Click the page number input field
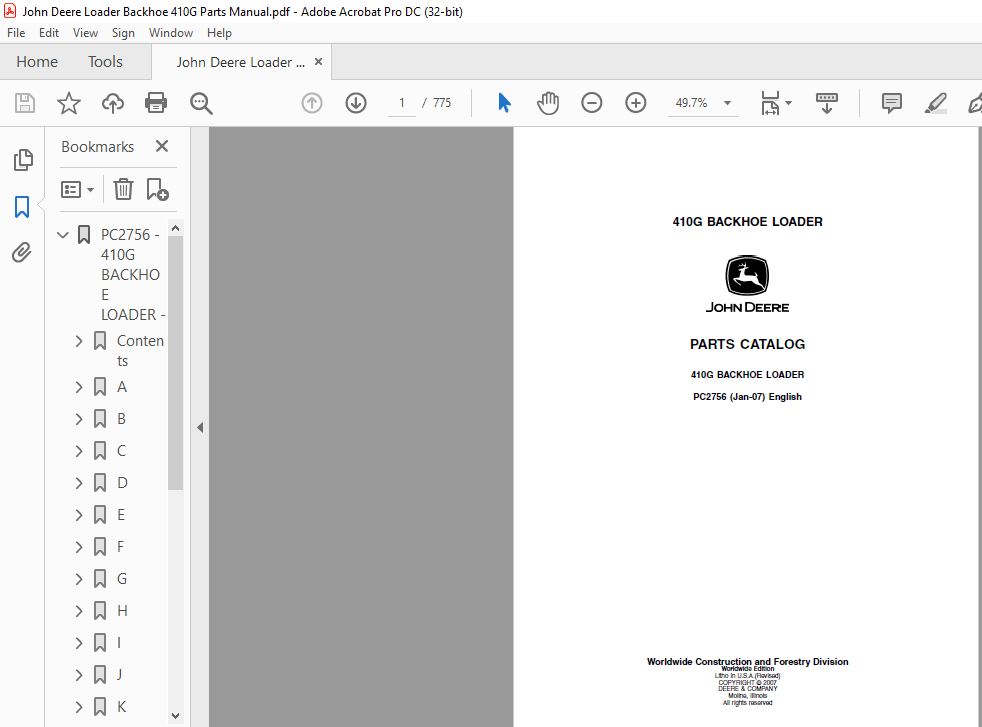The width and height of the screenshot is (982, 727). (401, 103)
